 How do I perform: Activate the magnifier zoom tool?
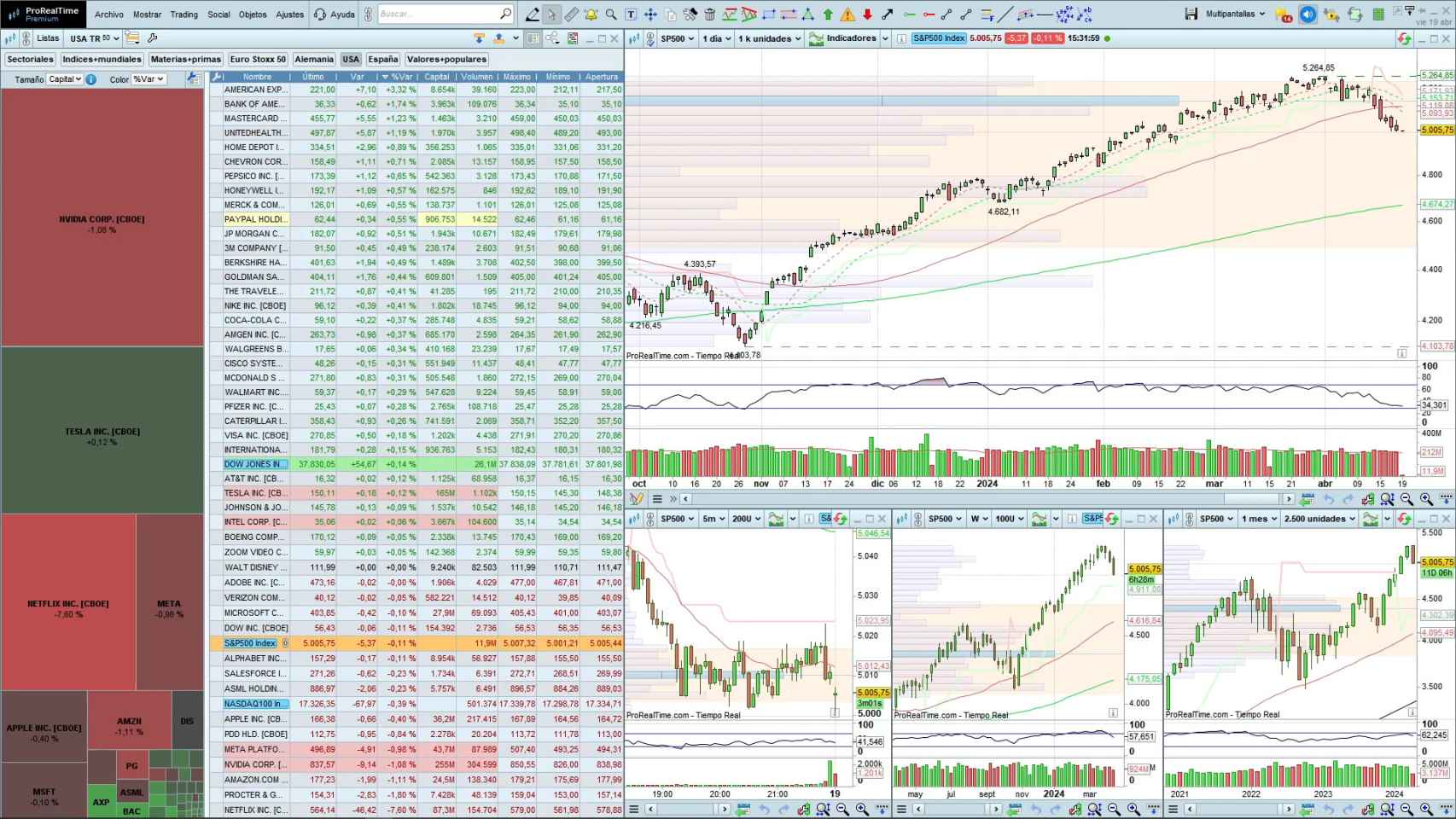[611, 15]
